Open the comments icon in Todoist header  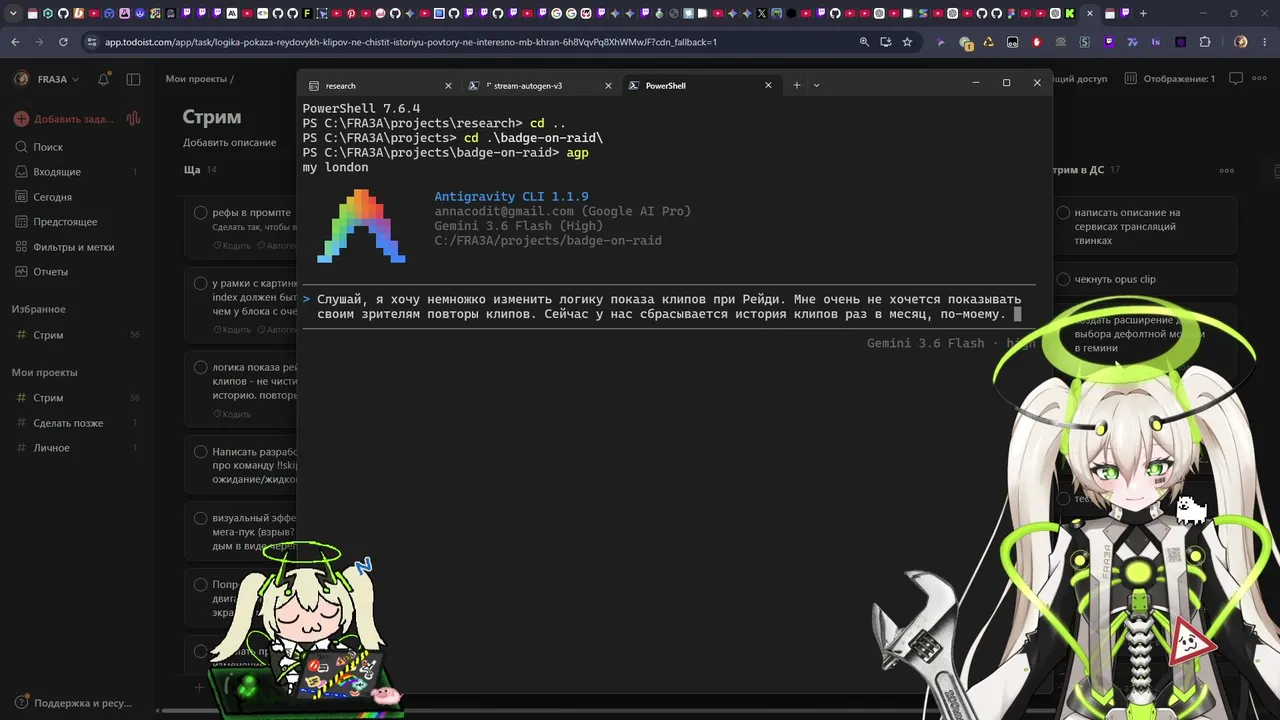coord(1235,79)
